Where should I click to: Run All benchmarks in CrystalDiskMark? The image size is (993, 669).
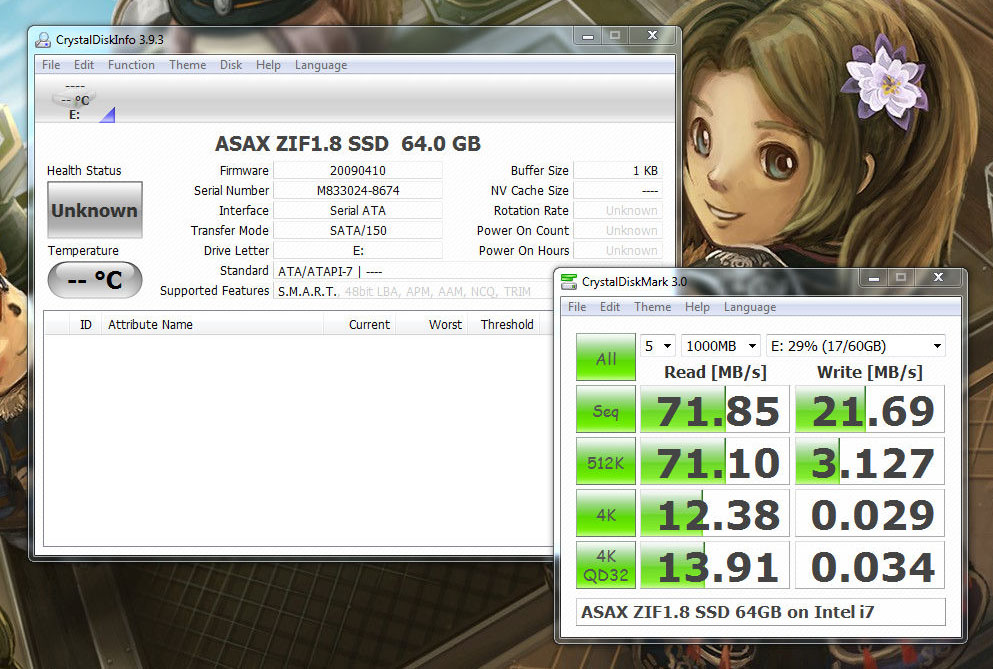606,357
